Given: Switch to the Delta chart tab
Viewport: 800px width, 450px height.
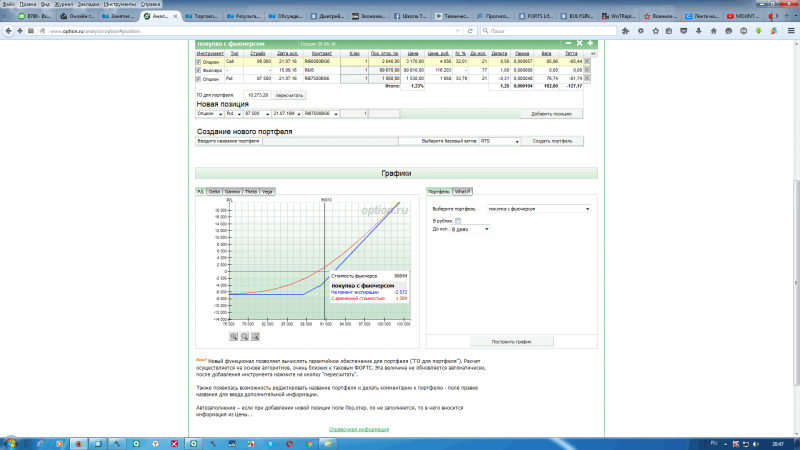Looking at the screenshot, I should point(214,191).
